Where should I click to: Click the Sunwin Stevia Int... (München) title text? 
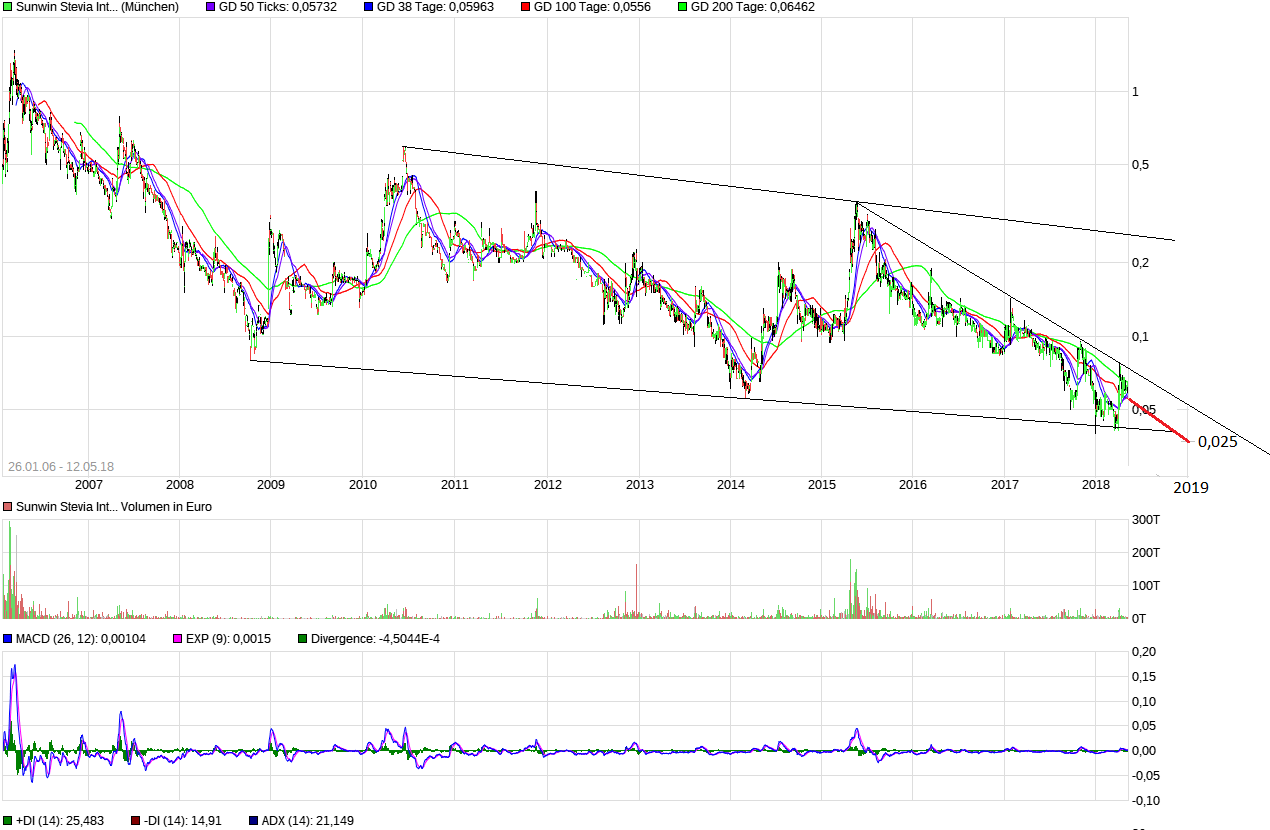click(x=97, y=7)
